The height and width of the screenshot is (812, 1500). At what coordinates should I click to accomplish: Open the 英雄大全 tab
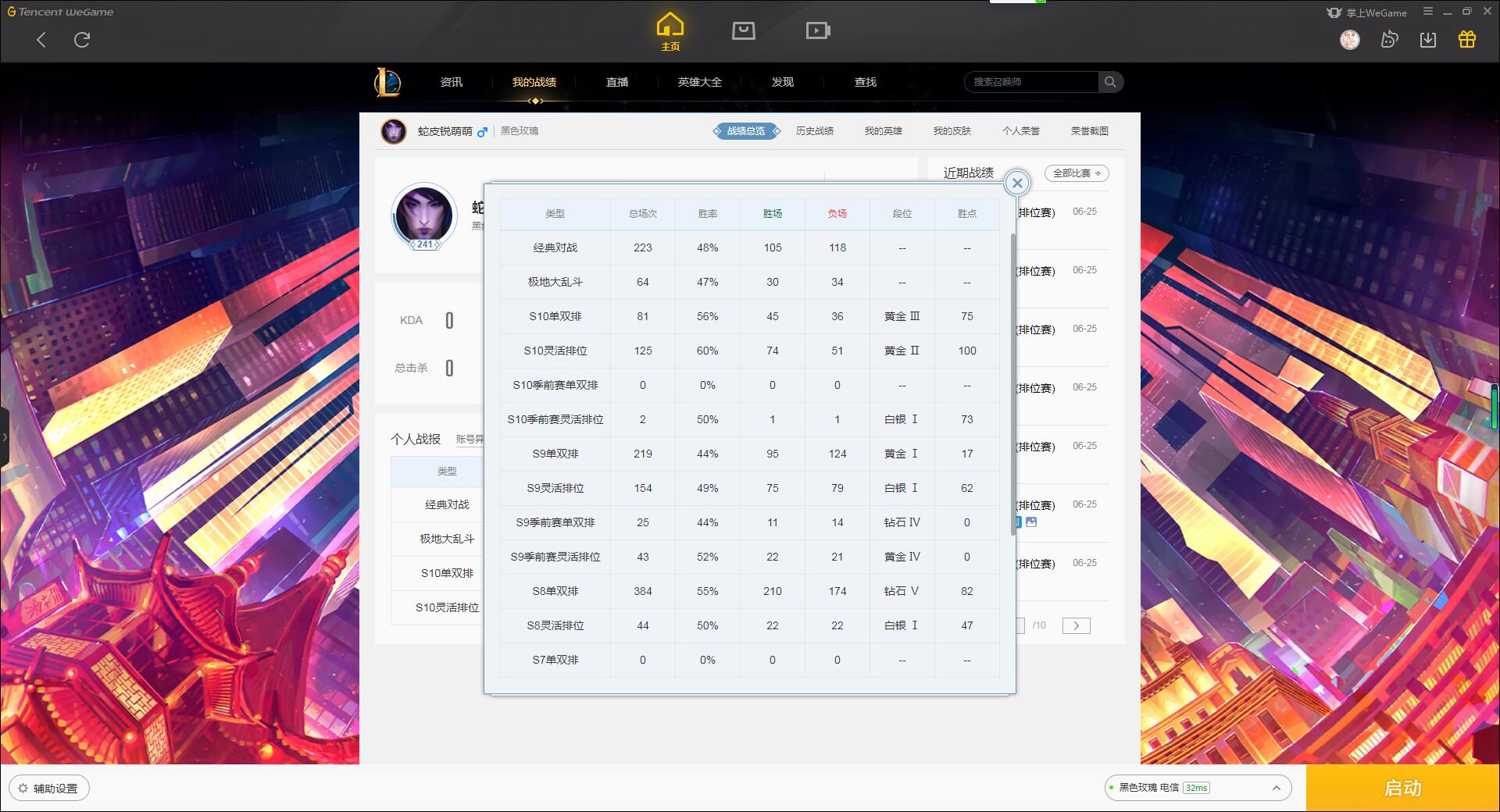pos(700,82)
